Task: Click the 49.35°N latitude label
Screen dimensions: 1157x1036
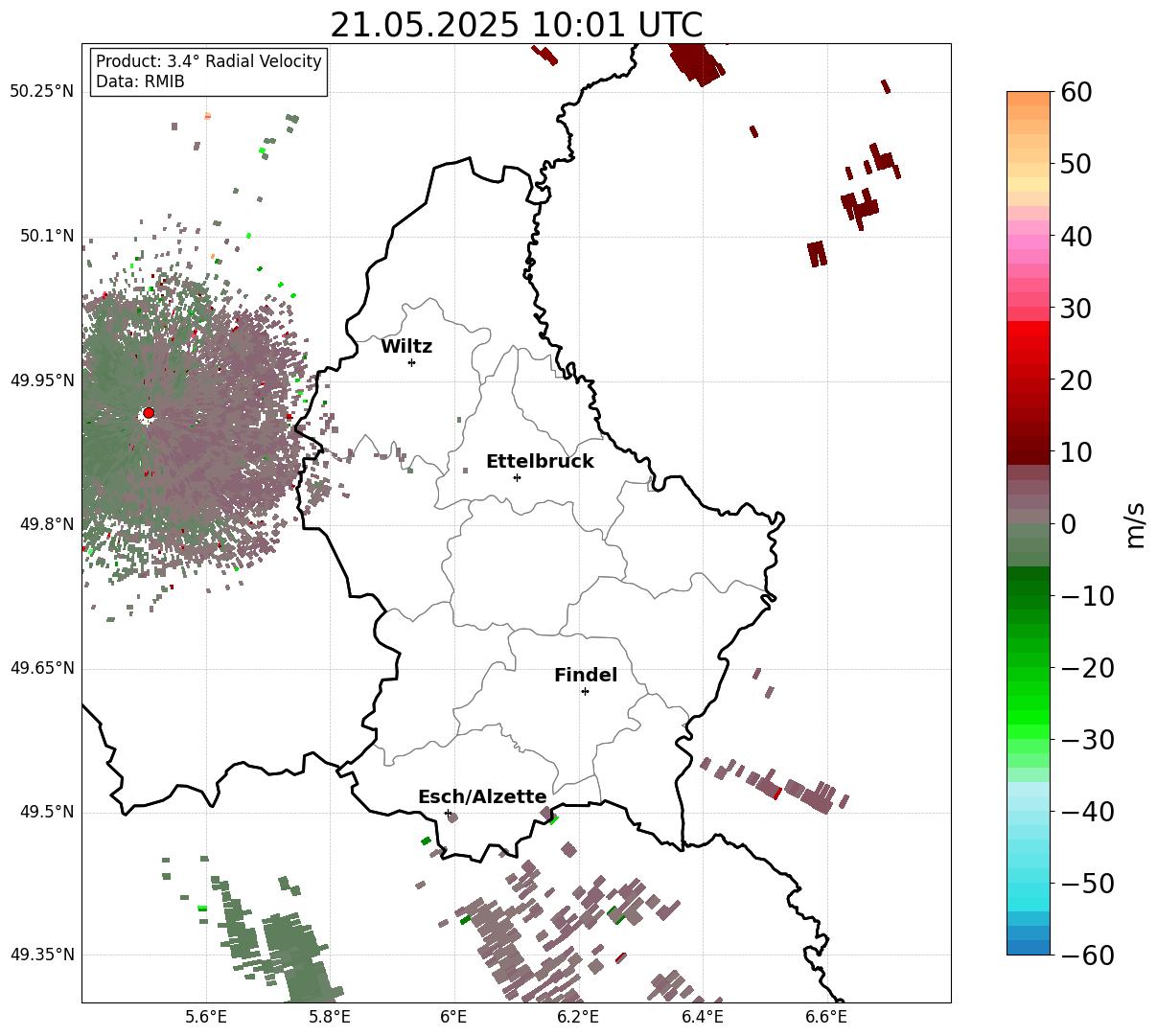Action: pos(42,955)
